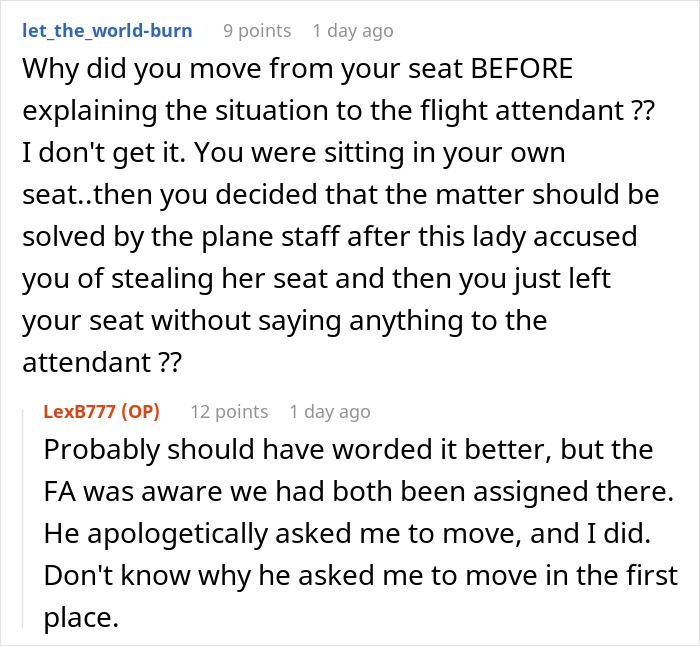Click the "9 points" score
The image size is (700, 646).
point(256,31)
